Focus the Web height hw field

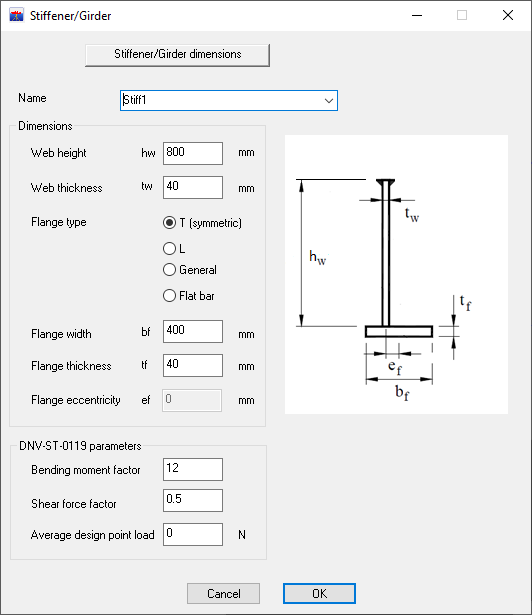193,153
